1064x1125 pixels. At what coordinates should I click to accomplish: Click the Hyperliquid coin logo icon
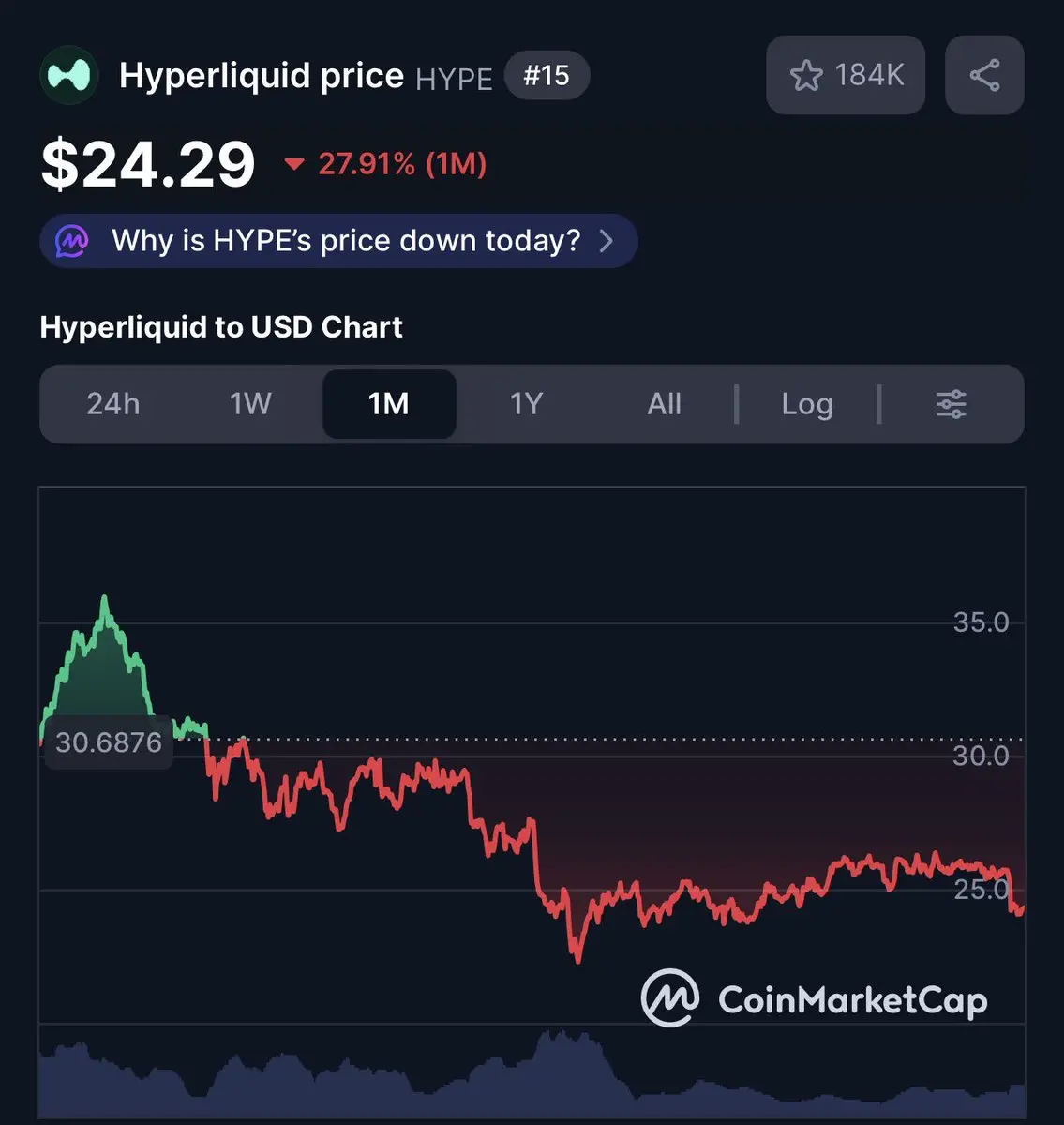point(69,75)
